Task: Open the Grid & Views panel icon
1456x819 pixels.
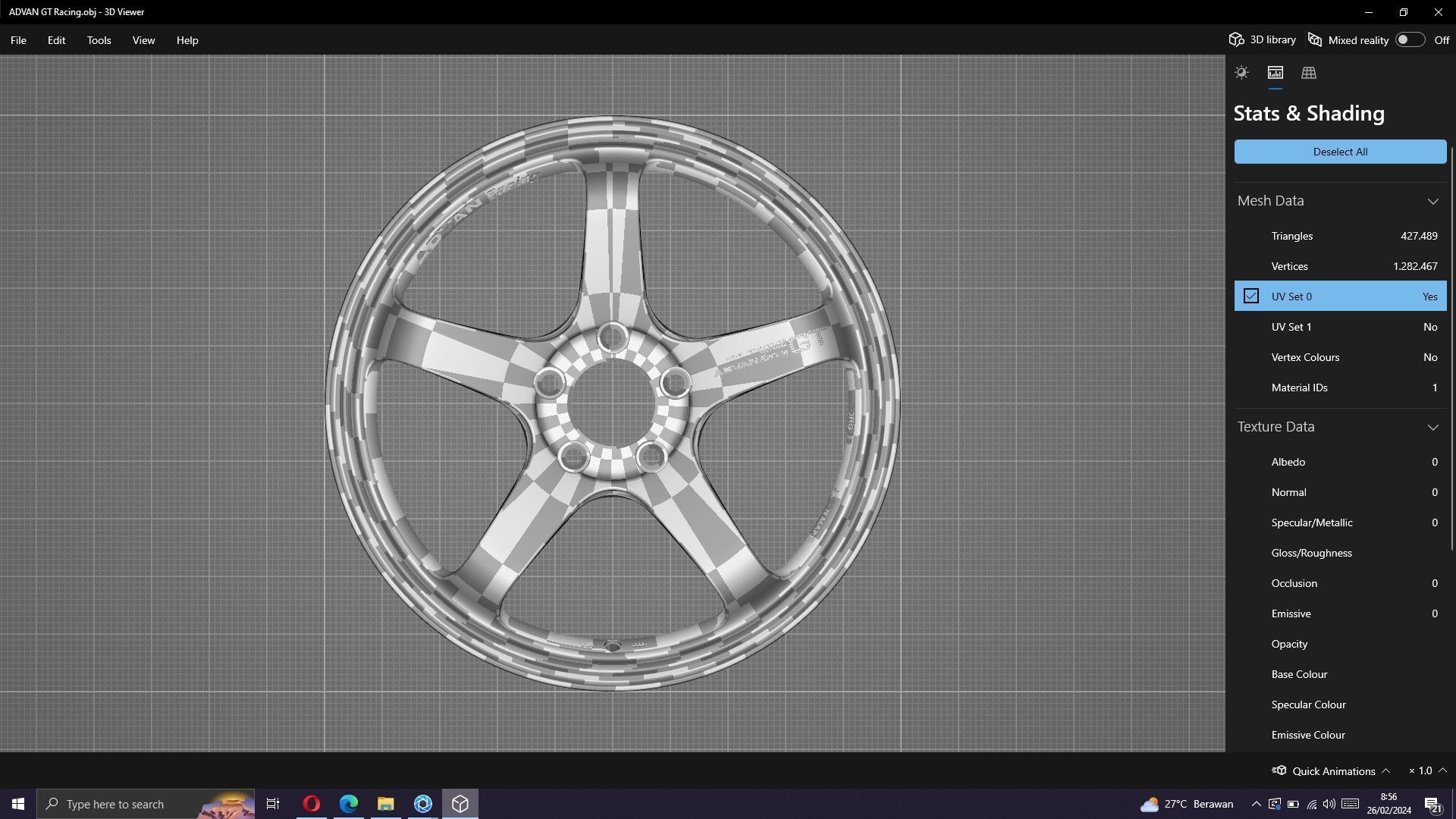Action: coord(1308,73)
